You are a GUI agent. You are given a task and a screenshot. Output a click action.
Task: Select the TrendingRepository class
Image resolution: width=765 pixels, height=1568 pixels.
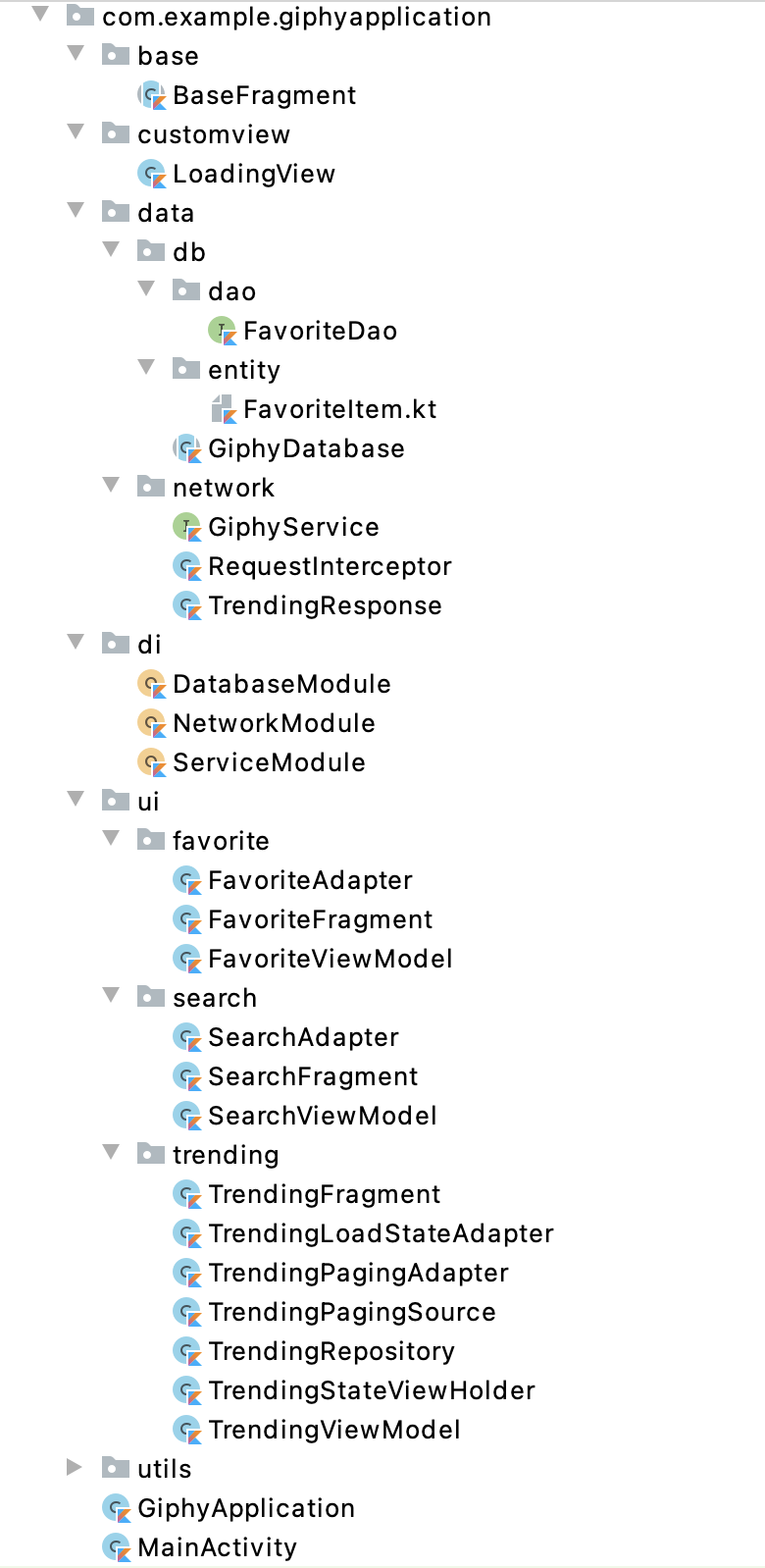tap(331, 1351)
